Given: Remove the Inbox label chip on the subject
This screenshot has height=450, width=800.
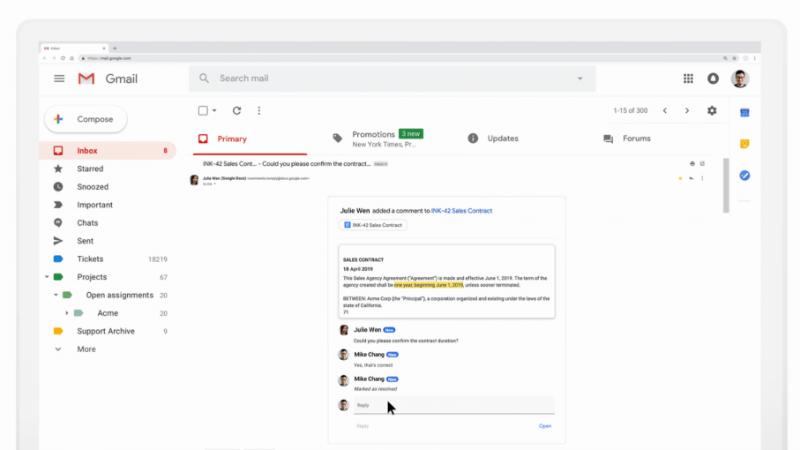Looking at the screenshot, I should click(386, 164).
